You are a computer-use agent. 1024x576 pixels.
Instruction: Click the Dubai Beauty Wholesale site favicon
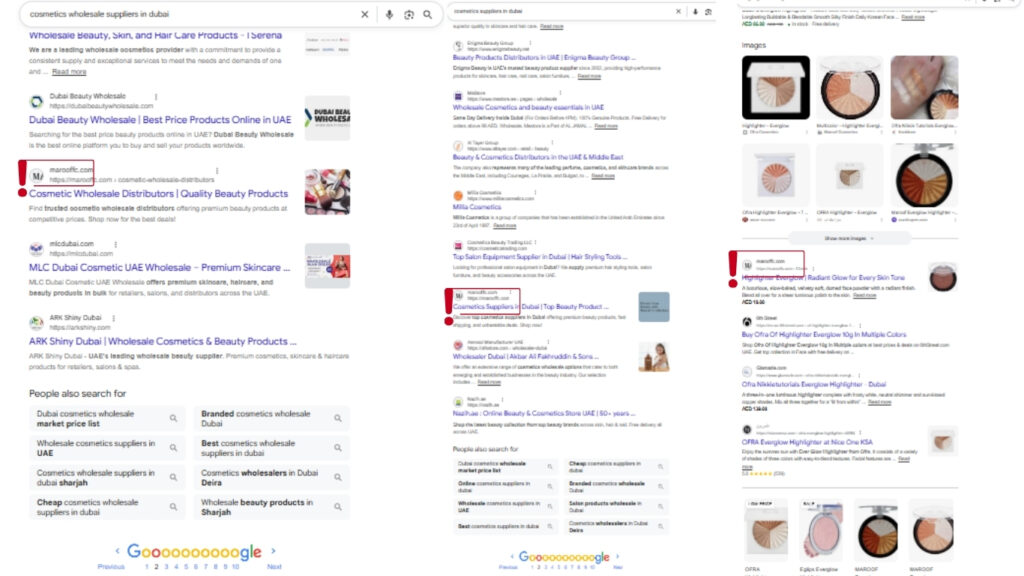37,101
